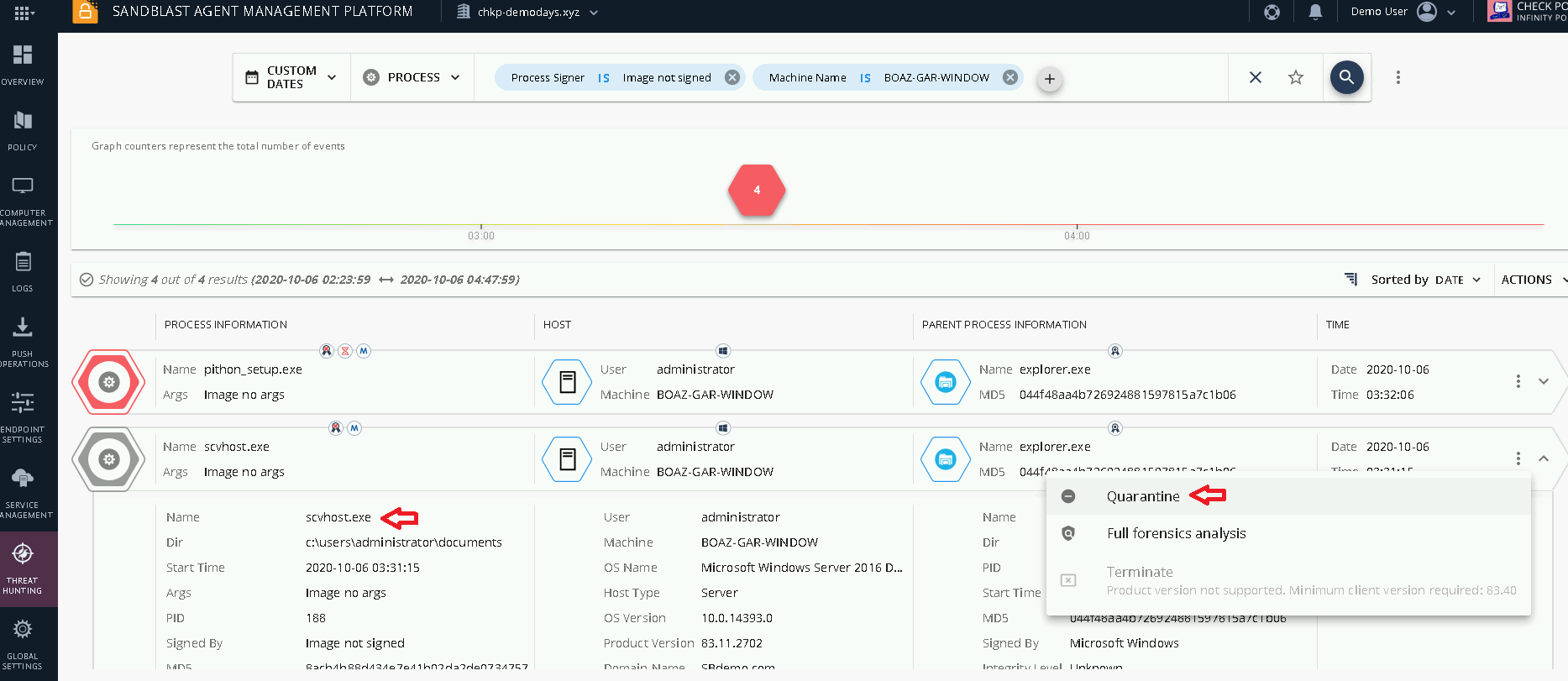1568x681 pixels.
Task: Click the showing results date range text
Action: pyautogui.click(x=385, y=280)
